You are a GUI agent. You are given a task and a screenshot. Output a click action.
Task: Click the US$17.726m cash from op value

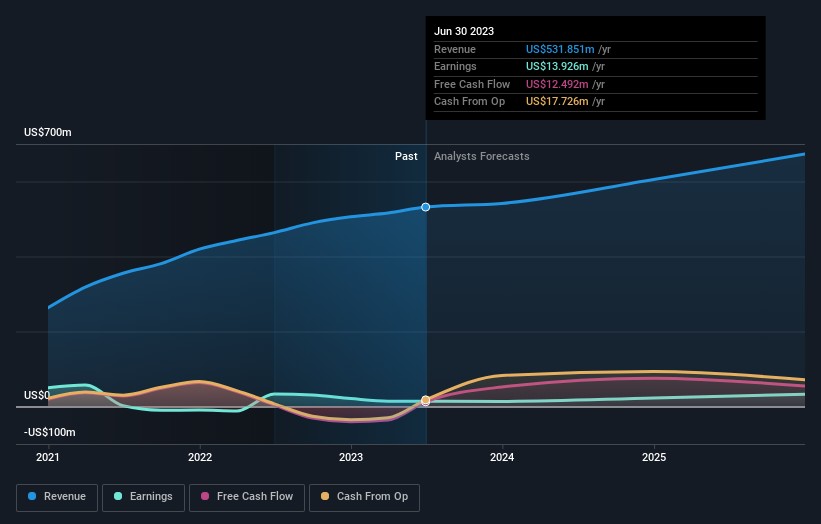pyautogui.click(x=557, y=102)
